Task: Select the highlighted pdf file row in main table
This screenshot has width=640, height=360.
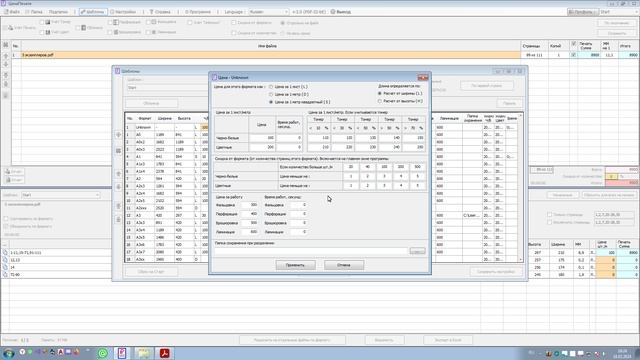Action: pos(271,55)
